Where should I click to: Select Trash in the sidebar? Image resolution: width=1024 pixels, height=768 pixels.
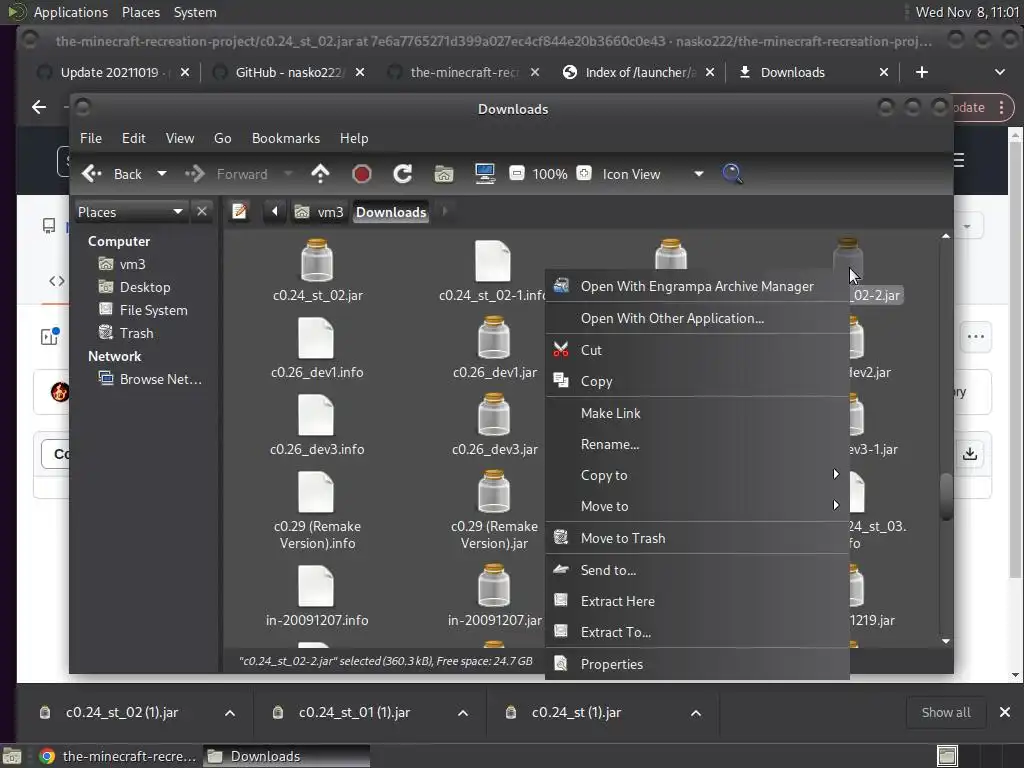tap(136, 333)
